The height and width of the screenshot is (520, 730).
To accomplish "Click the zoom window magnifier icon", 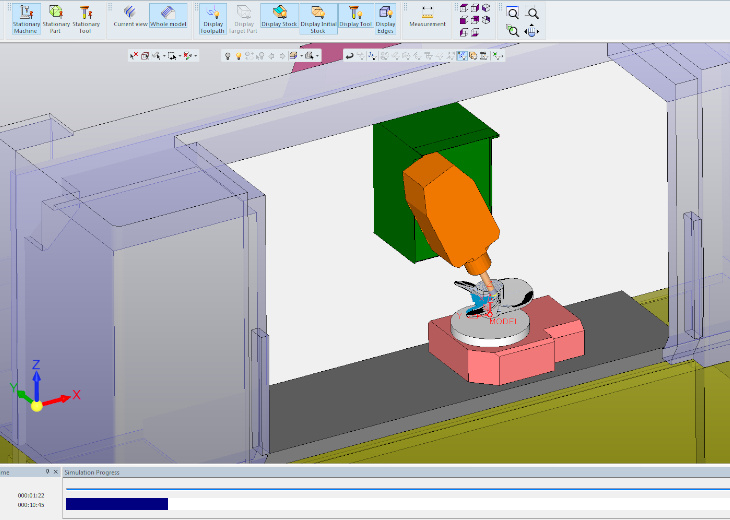I will [512, 13].
